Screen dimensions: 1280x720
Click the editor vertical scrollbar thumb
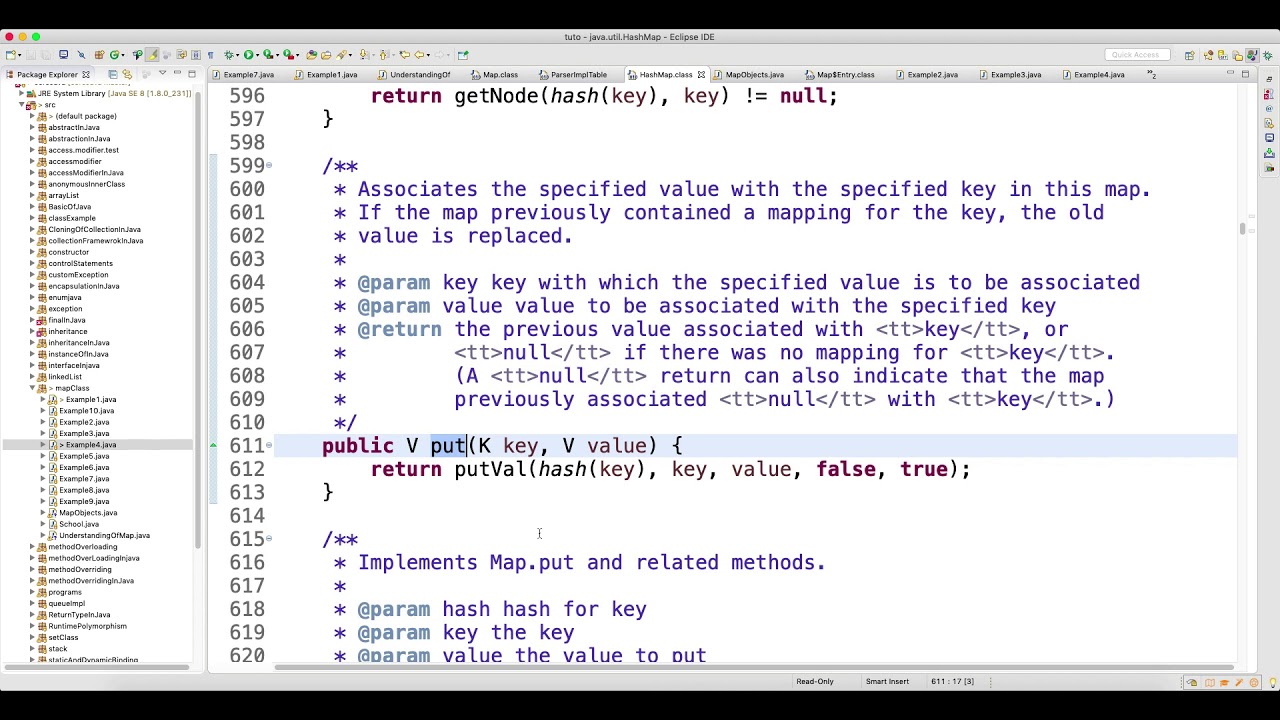[x=1242, y=229]
